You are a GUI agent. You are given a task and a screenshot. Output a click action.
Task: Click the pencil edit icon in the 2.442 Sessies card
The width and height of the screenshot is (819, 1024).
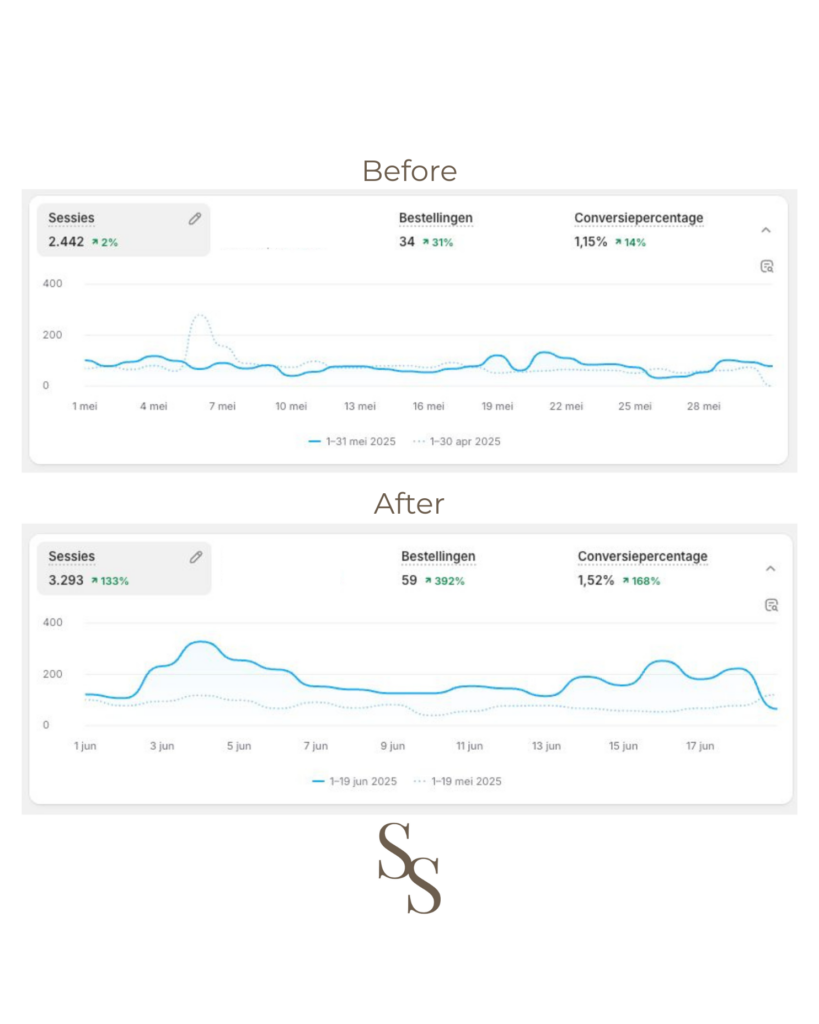195,219
